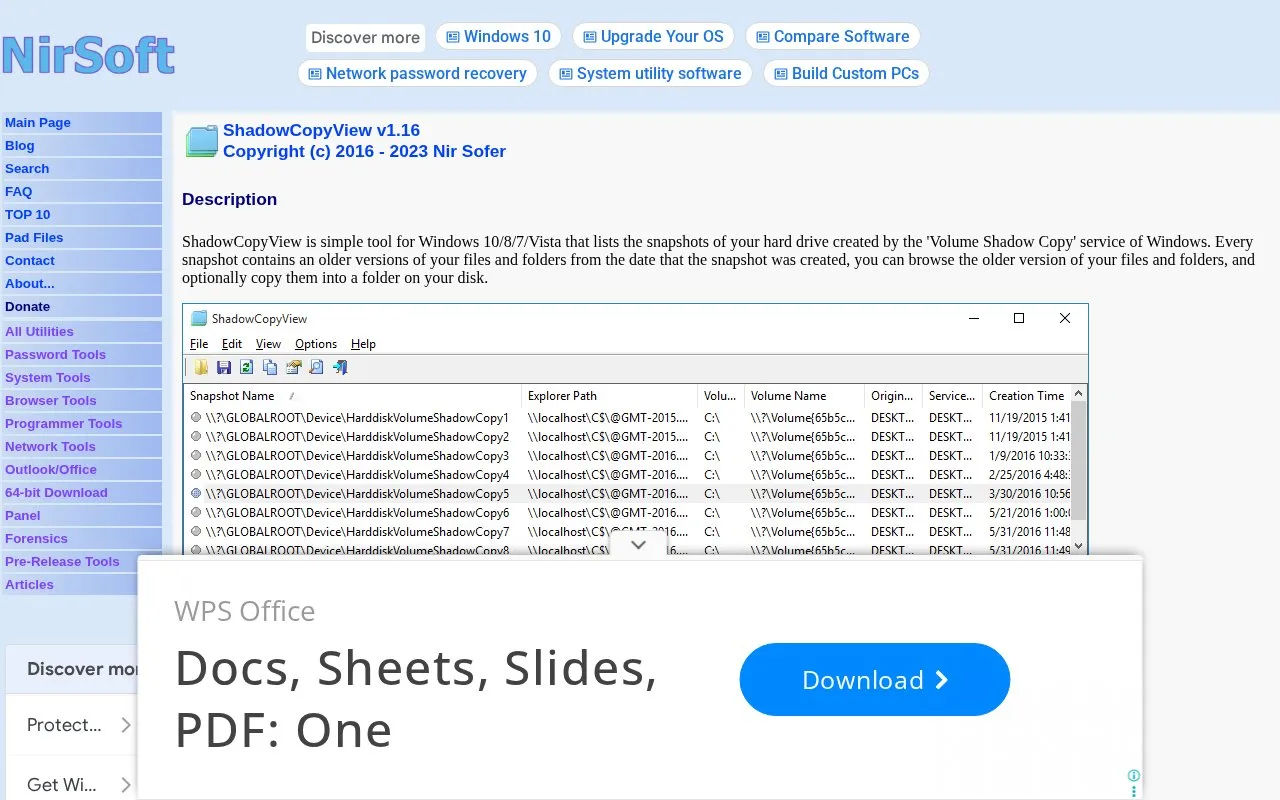Image resolution: width=1280 pixels, height=800 pixels.
Task: Open the Options menu in ShadowCopyView
Action: click(316, 344)
